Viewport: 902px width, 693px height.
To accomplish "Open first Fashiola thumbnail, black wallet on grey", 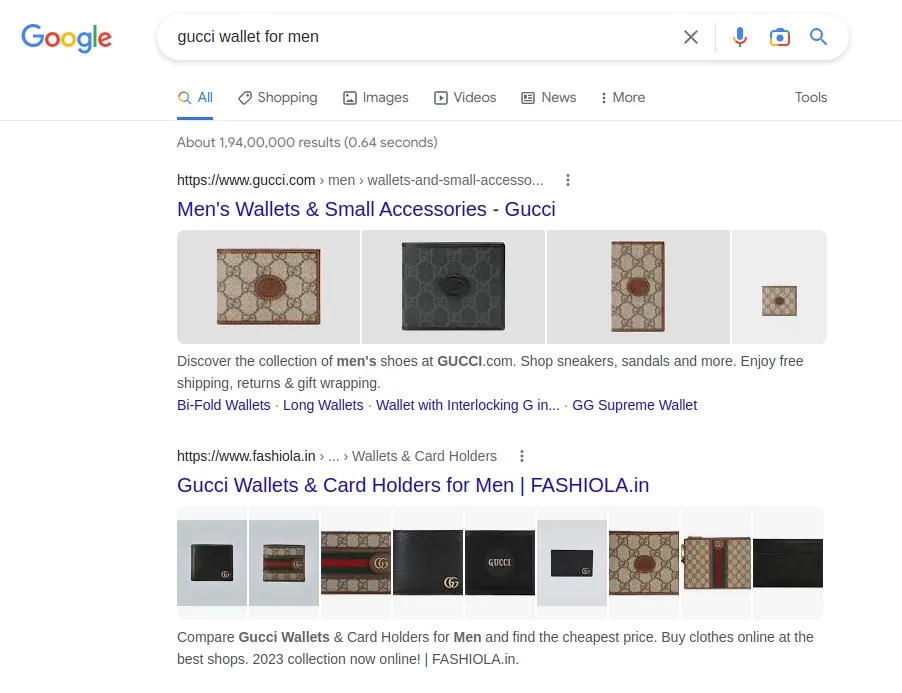I will [x=212, y=563].
